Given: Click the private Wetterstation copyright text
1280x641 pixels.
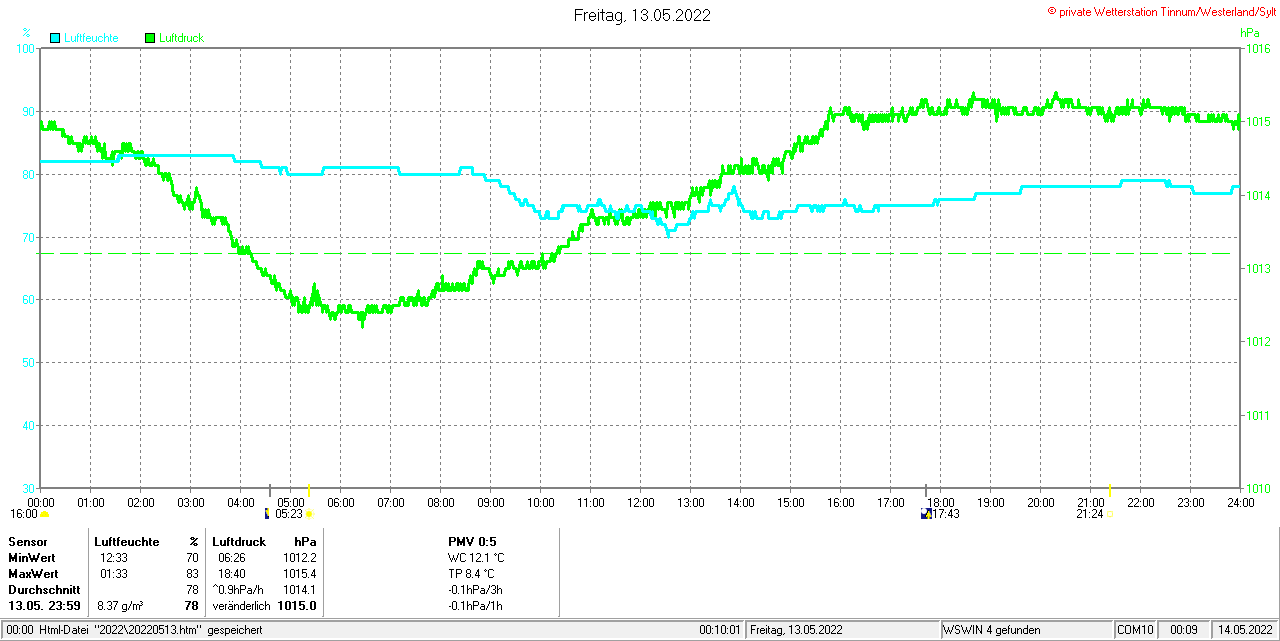Looking at the screenshot, I should click(1161, 10).
